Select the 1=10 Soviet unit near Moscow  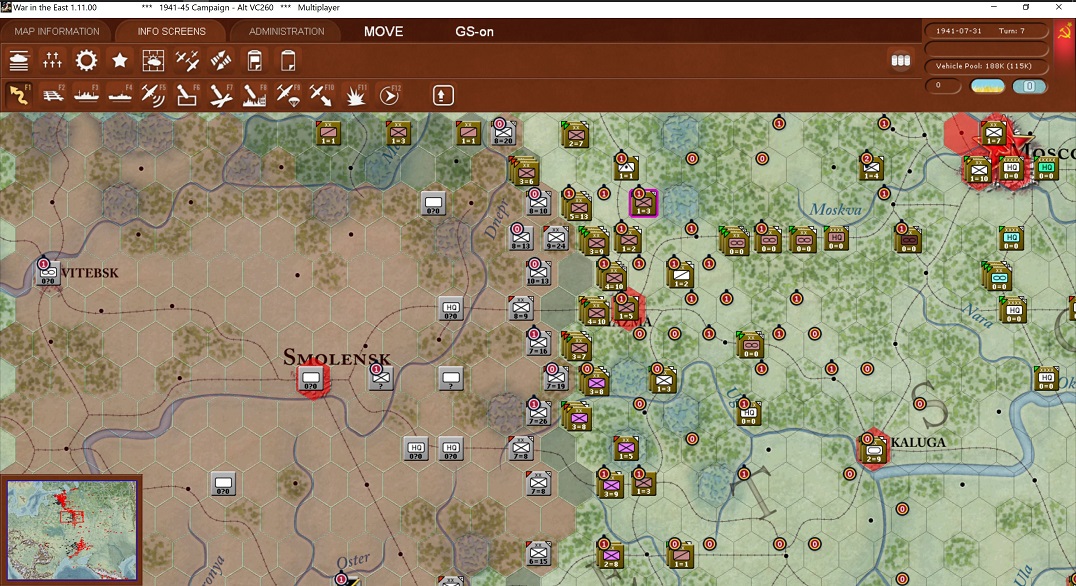point(978,171)
